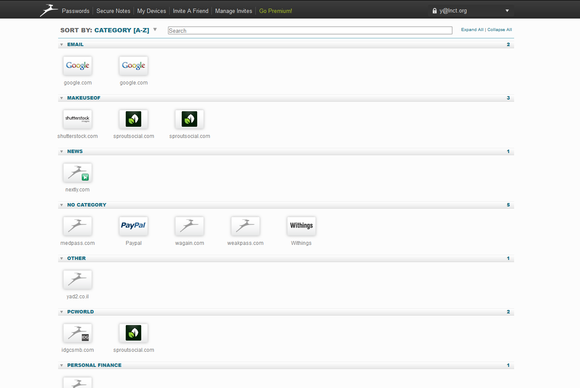Focus the Search input field
The image size is (580, 388).
[x=310, y=30]
